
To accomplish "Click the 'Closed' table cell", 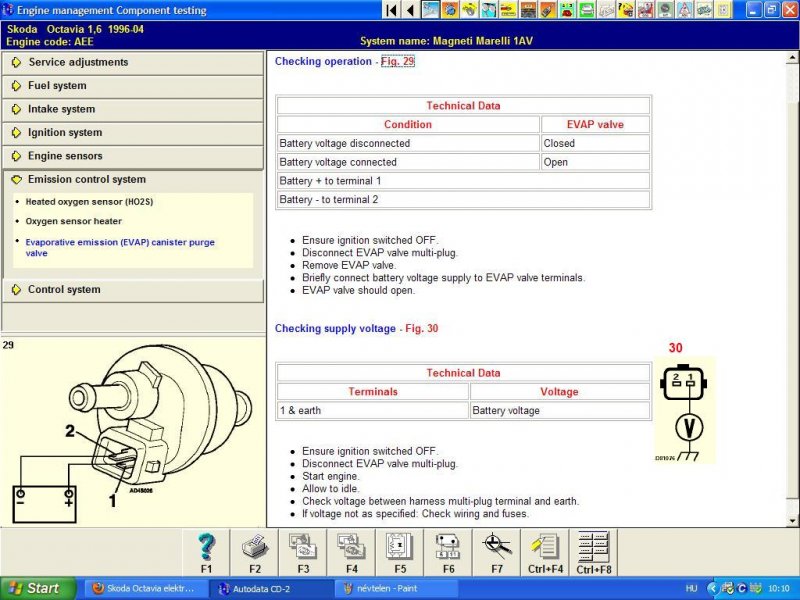I will [x=595, y=143].
